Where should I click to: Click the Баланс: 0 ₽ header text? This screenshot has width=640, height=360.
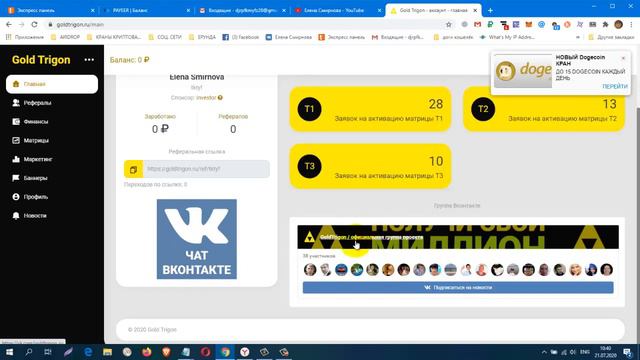129,60
